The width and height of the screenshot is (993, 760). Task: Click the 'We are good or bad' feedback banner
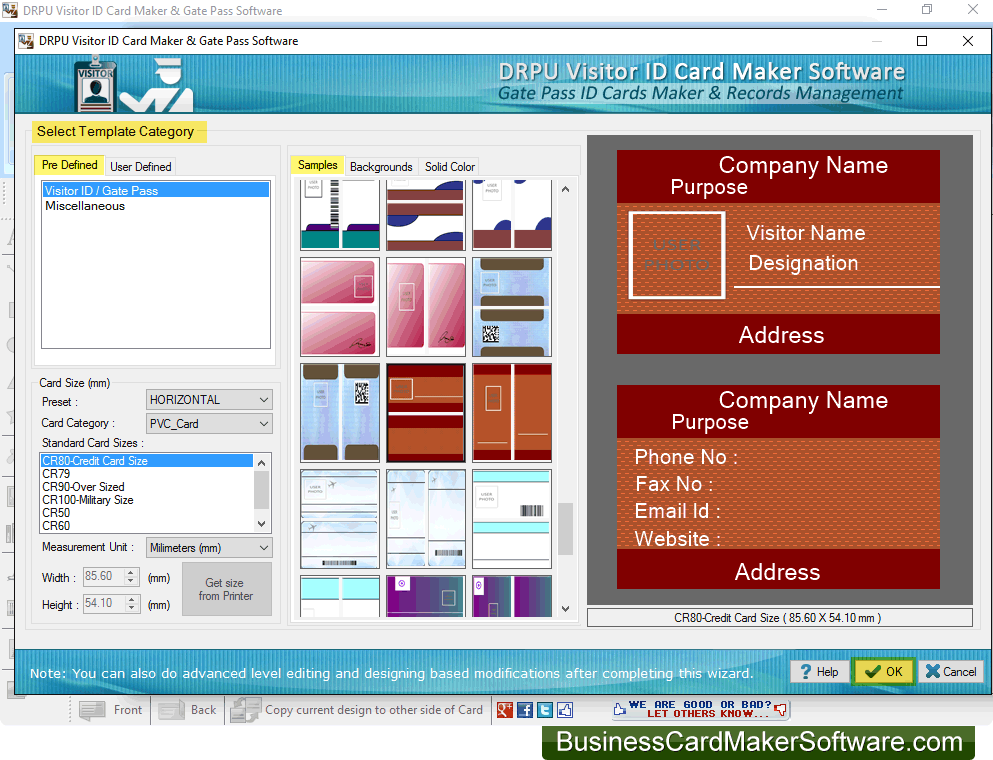701,710
